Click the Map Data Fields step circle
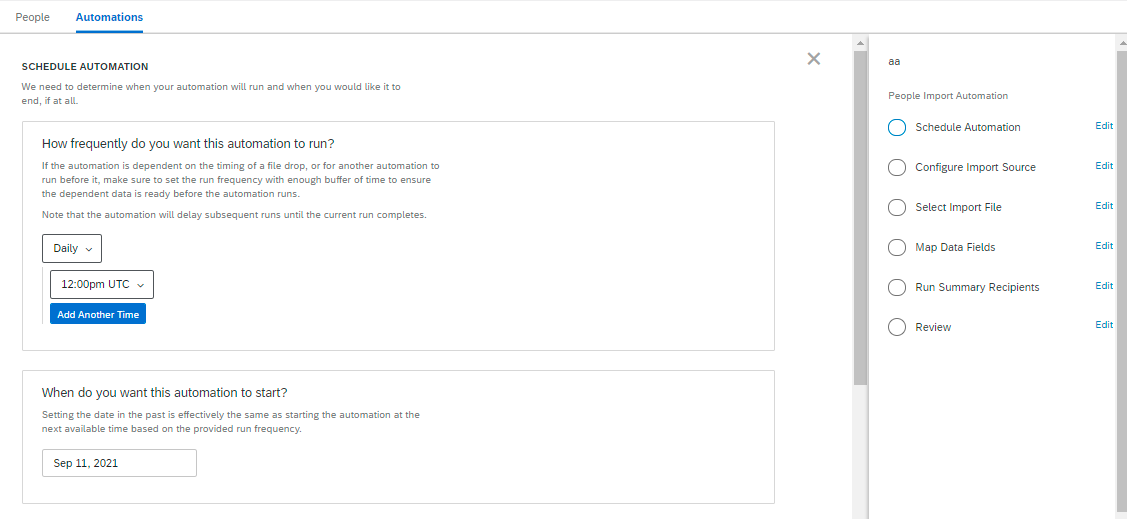Viewport: 1127px width, 519px height. click(x=897, y=247)
